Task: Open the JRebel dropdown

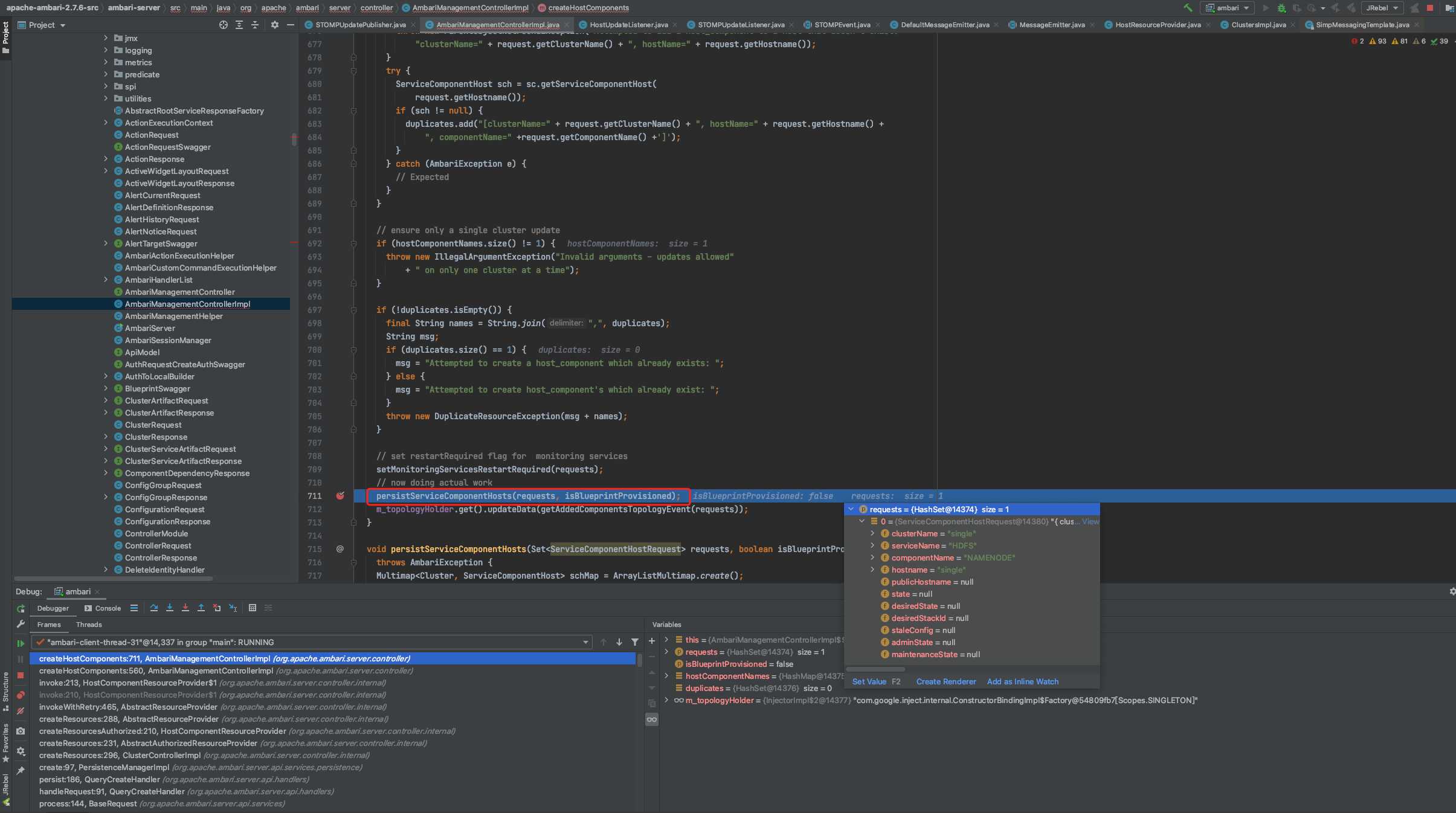Action: pos(1382,8)
